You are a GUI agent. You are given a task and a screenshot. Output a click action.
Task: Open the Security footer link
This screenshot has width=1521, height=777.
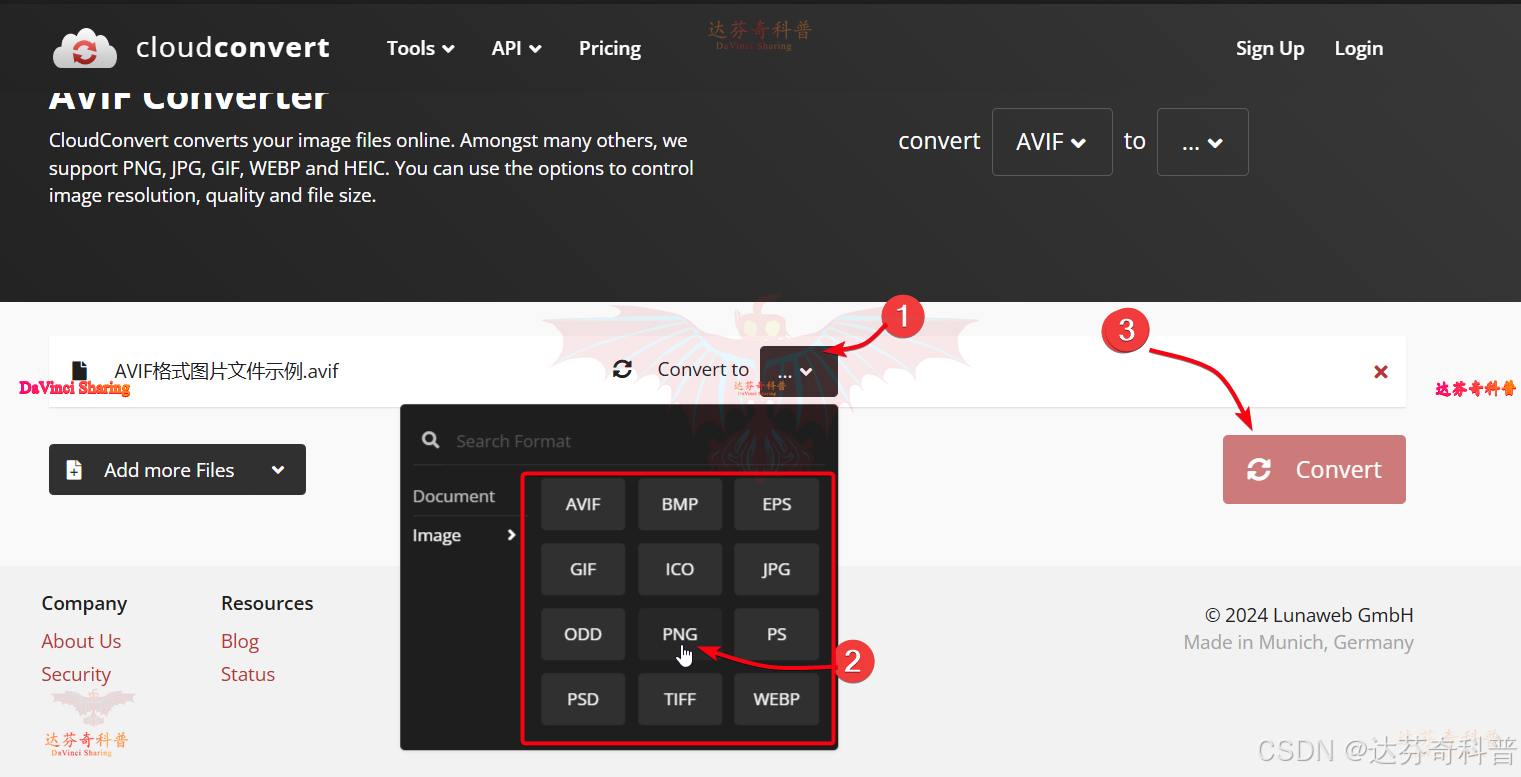[76, 674]
